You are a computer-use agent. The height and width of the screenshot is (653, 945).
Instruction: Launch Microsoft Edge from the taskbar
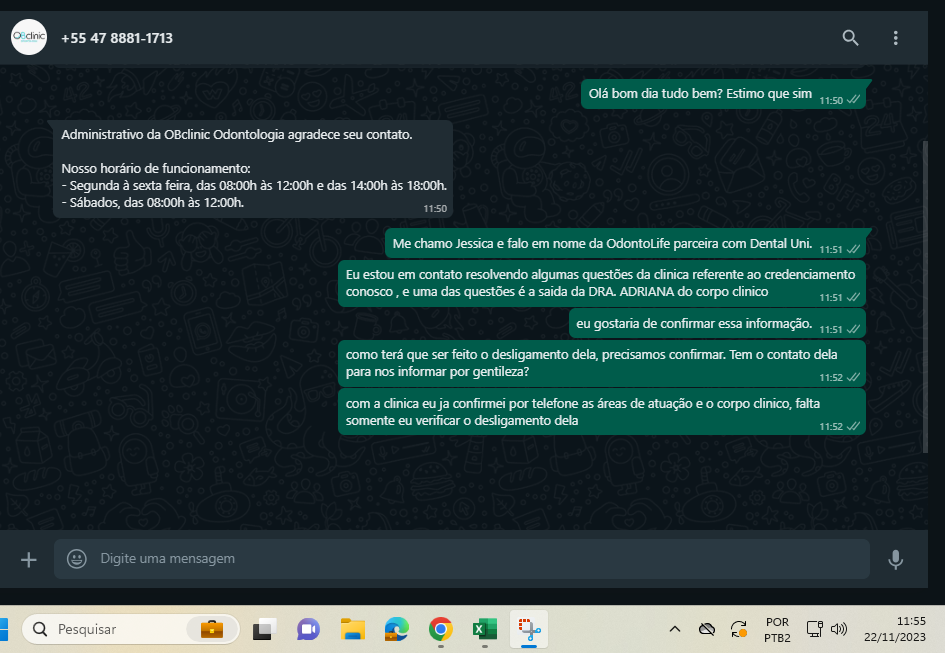tap(397, 629)
